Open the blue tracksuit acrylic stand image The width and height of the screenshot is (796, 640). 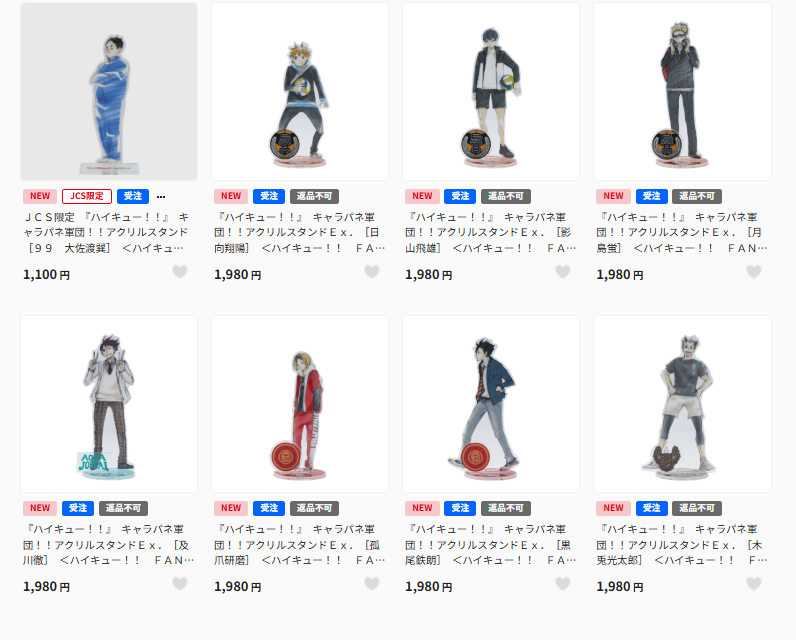click(109, 91)
